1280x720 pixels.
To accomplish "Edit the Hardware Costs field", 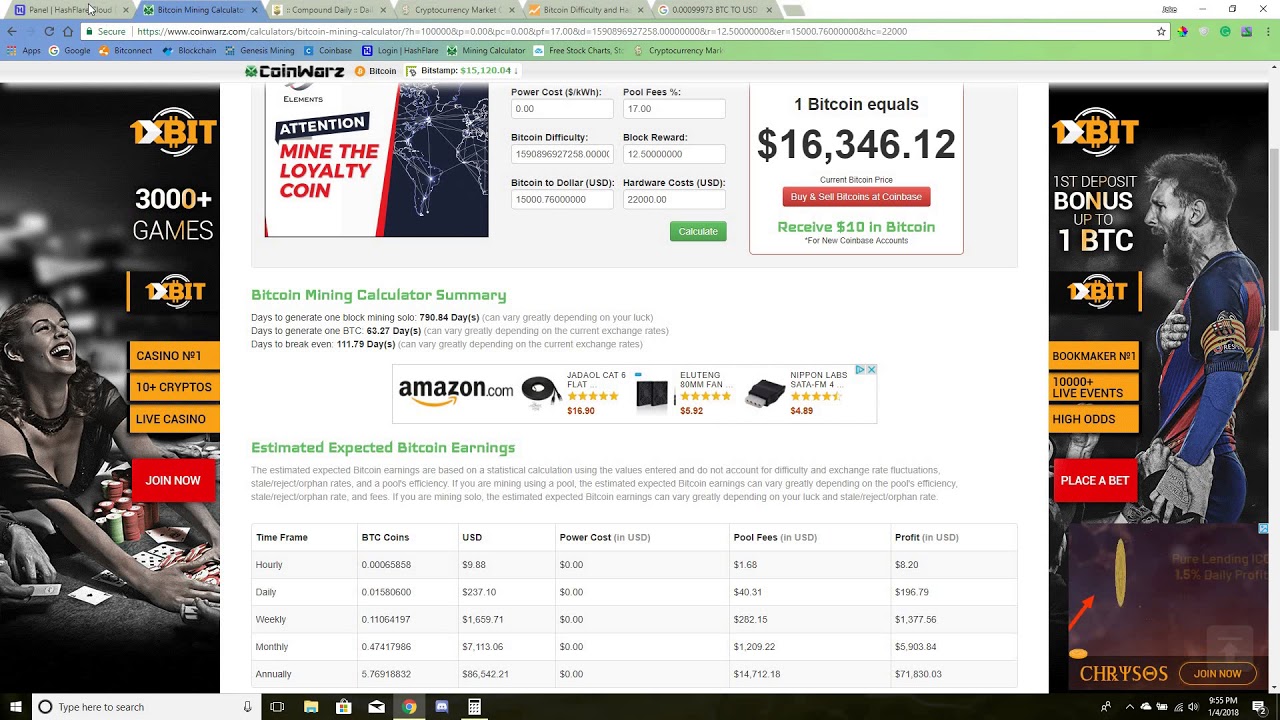I will tap(674, 199).
